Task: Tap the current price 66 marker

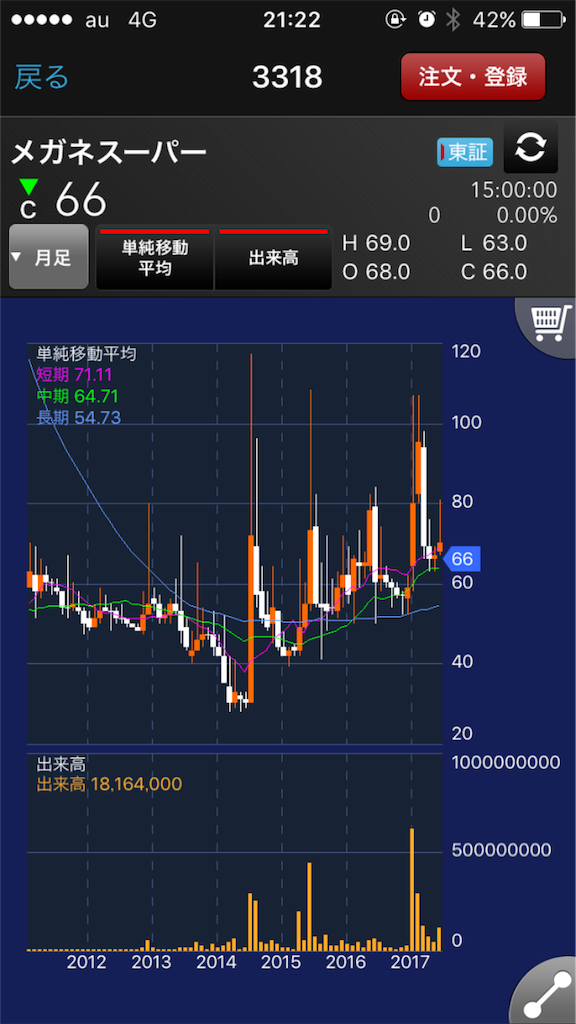Action: pos(461,559)
